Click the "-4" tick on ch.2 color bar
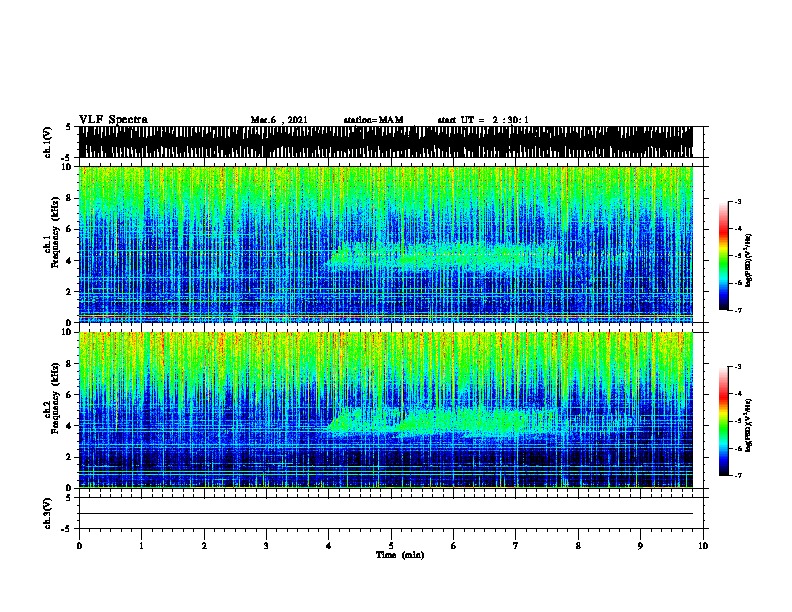The height and width of the screenshot is (612, 792). (x=737, y=394)
